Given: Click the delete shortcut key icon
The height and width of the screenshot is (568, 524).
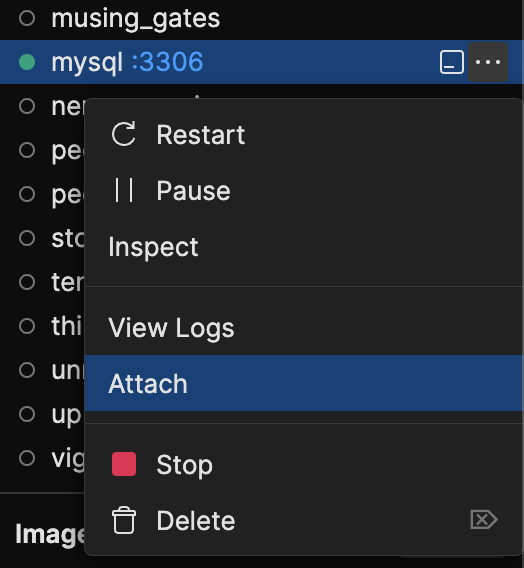Looking at the screenshot, I should click(484, 520).
